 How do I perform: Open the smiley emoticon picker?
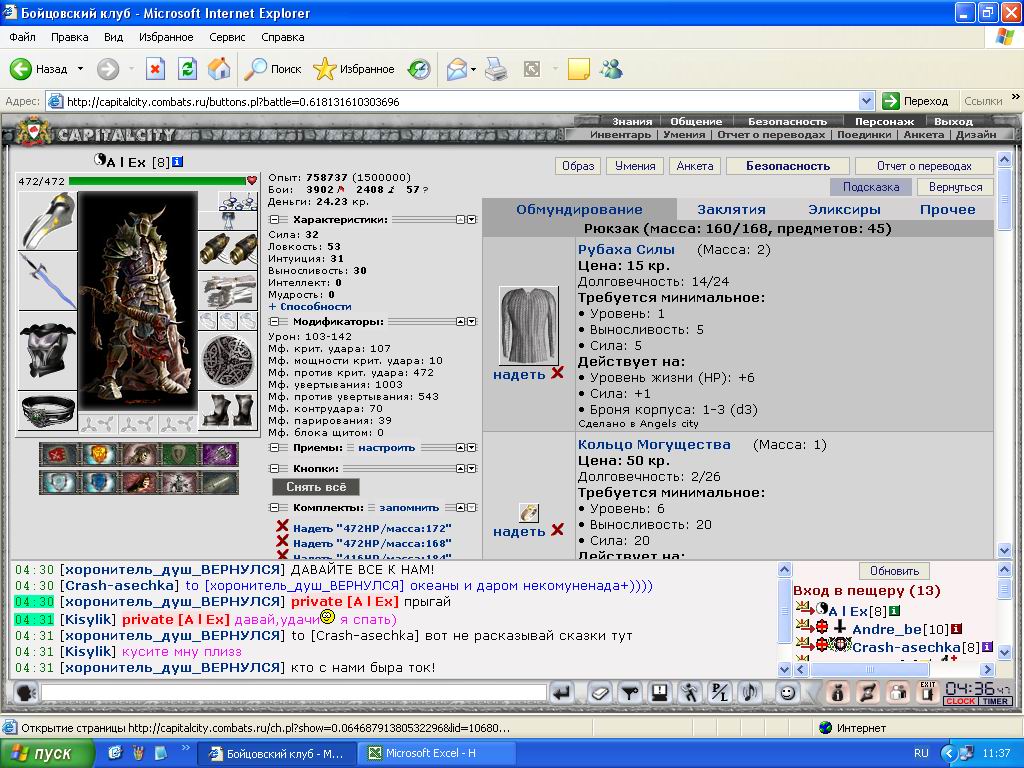[x=788, y=693]
